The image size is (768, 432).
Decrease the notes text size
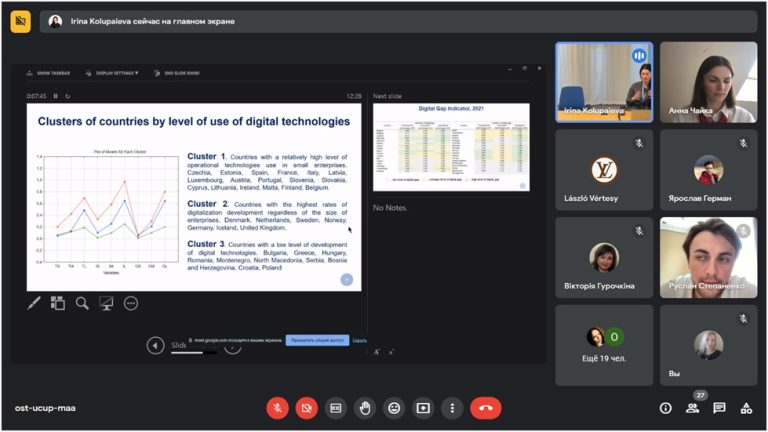point(391,352)
